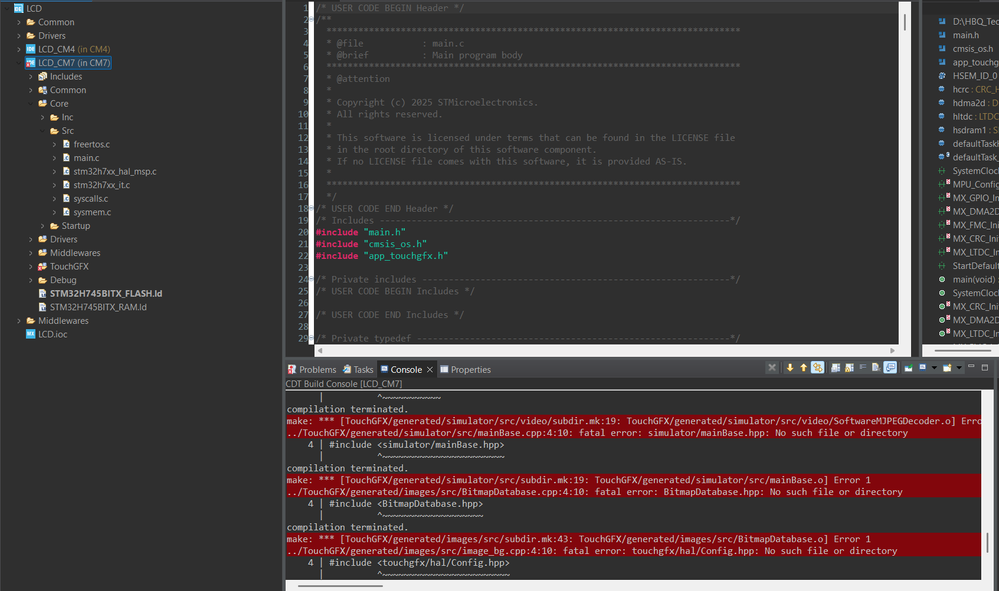Select main(void) in the outline panel
The image size is (999, 591).
click(974, 280)
